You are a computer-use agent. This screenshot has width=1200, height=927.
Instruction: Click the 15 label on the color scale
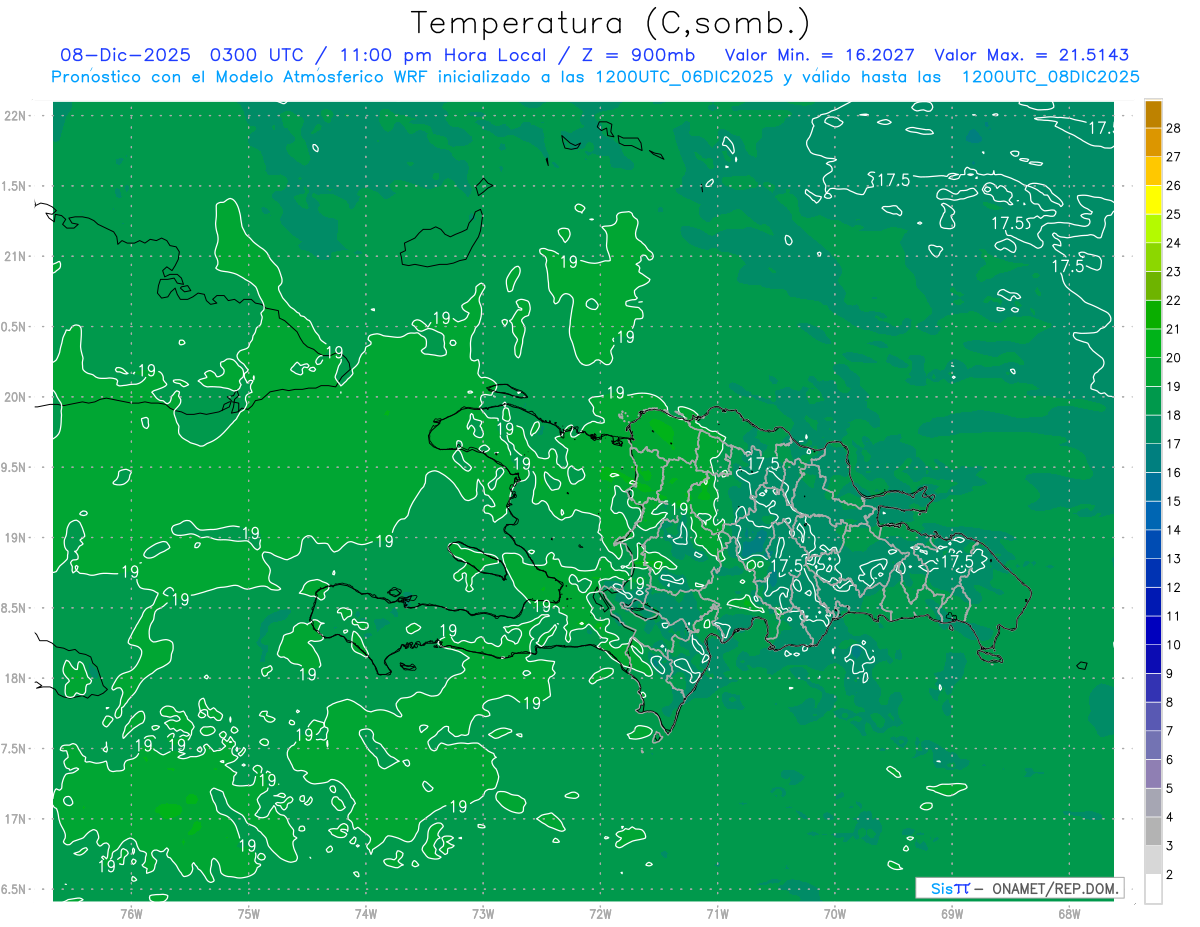tap(1174, 501)
